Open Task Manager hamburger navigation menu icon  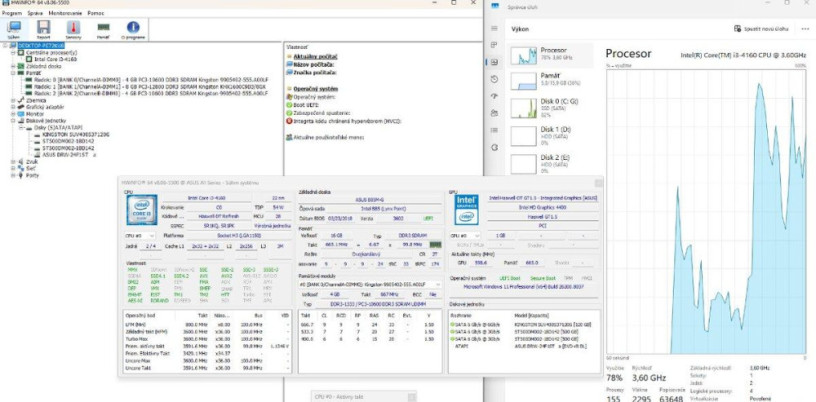494,28
